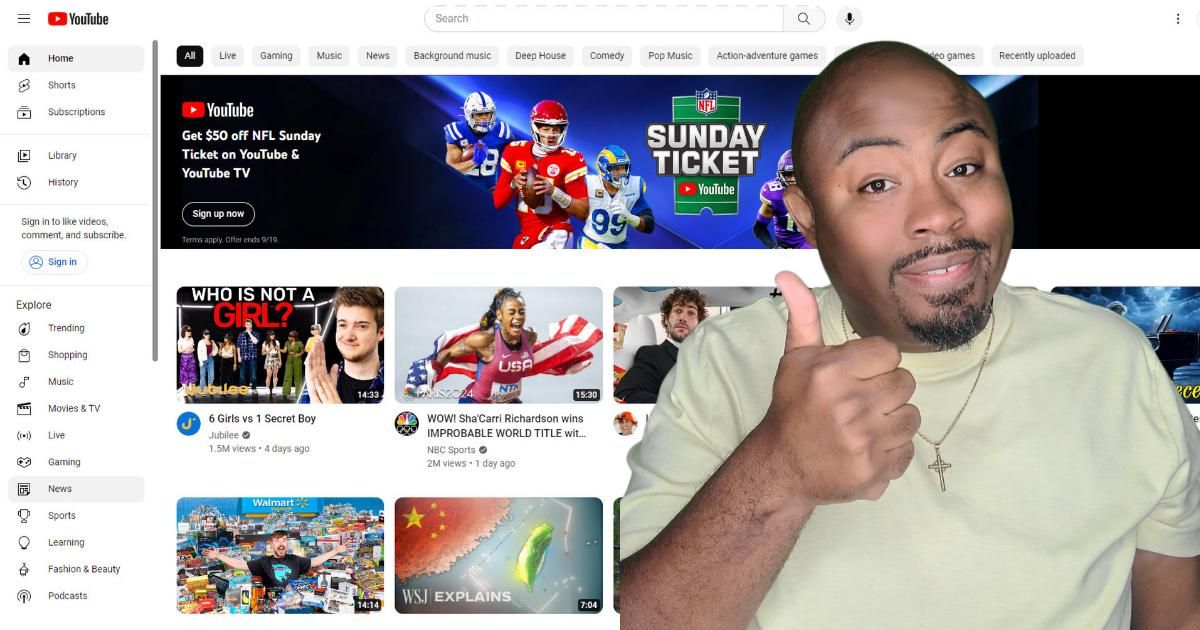Open your watch History
The image size is (1200, 630).
(x=62, y=182)
